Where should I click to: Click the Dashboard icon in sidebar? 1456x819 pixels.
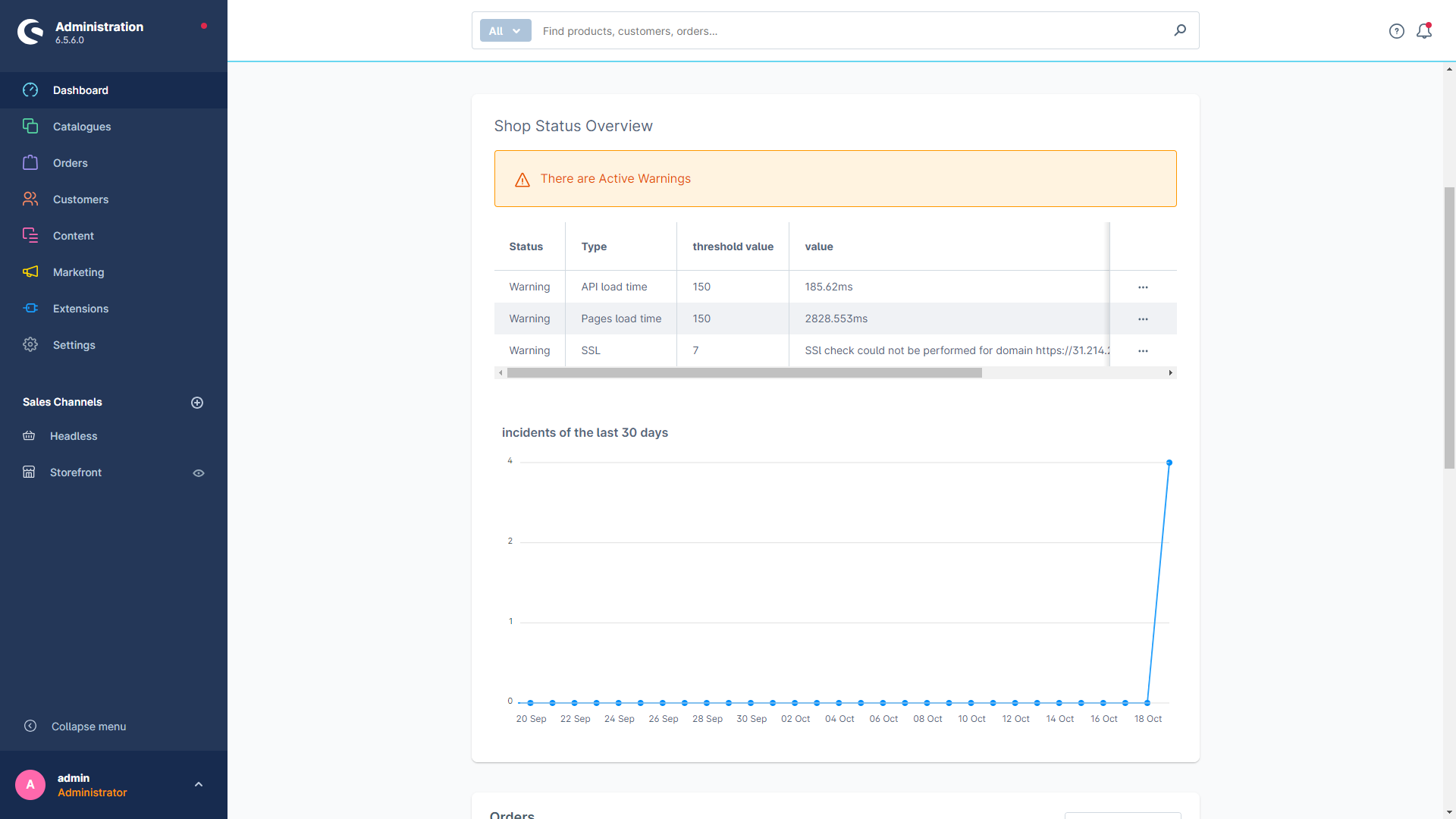(x=31, y=90)
